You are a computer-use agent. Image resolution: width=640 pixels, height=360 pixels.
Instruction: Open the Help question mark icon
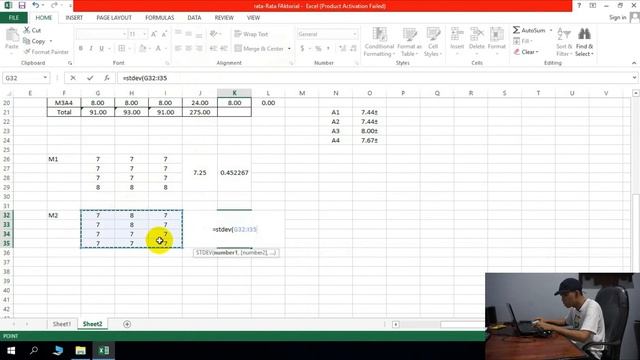[579, 5]
